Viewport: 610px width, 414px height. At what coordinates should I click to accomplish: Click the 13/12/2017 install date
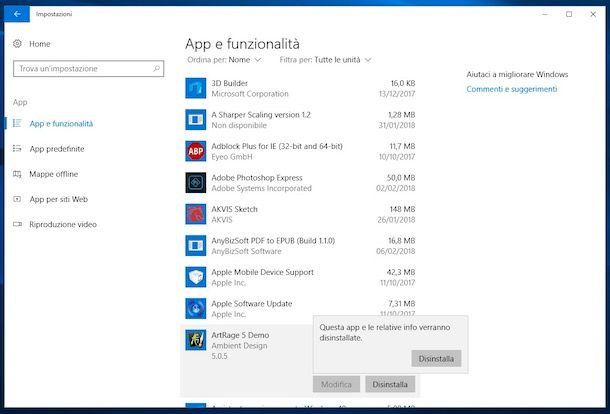pos(397,94)
